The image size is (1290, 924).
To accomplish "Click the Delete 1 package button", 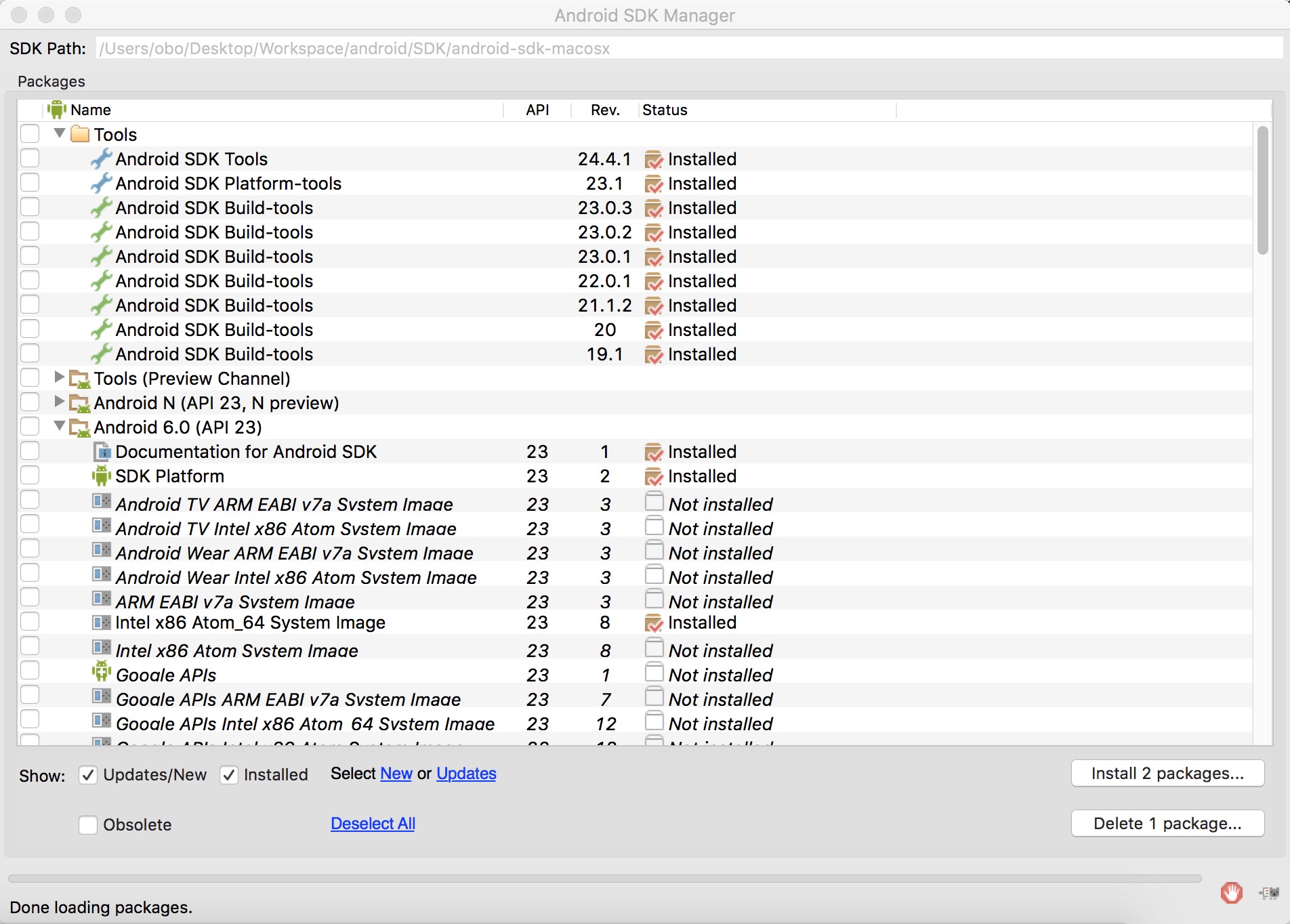I will (1167, 824).
